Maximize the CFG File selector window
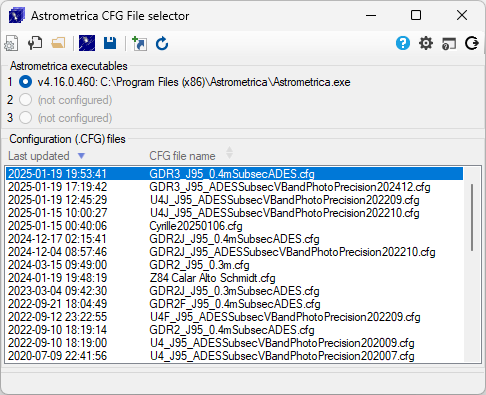The image size is (486, 395). click(416, 15)
